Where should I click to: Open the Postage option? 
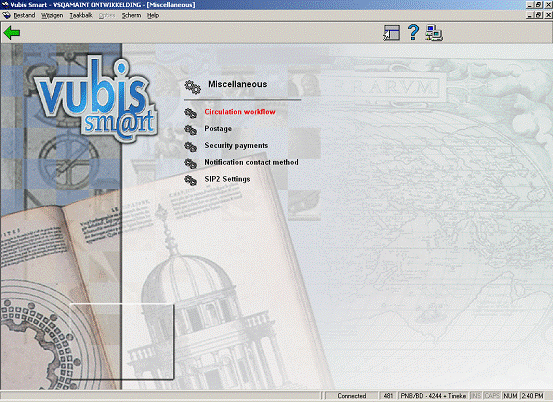[218, 129]
